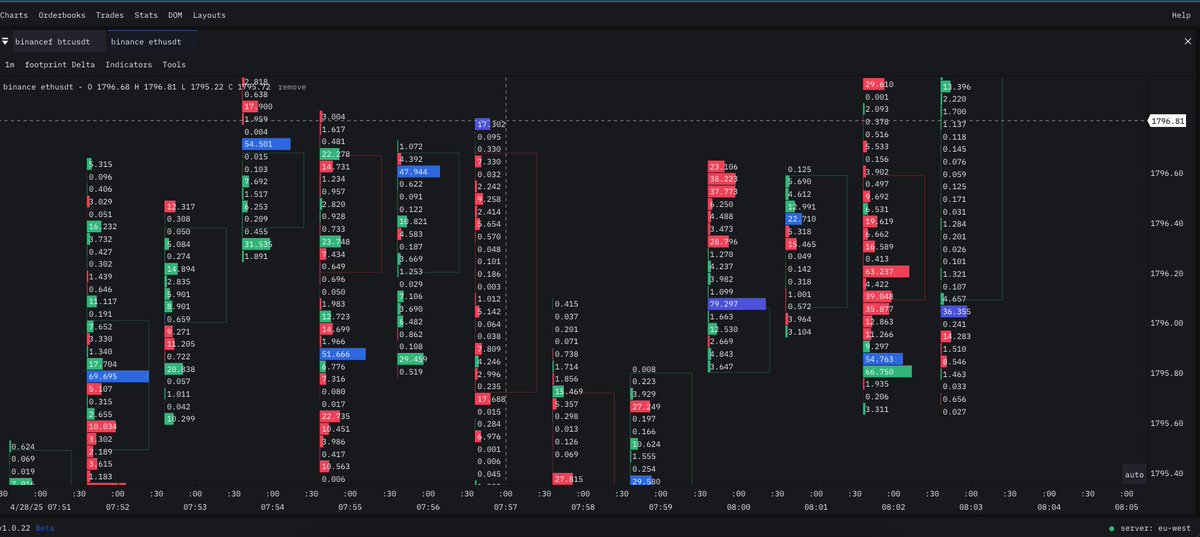Click the 08:00 time axis label
Screen dimensions: 1200x537
click(x=738, y=506)
